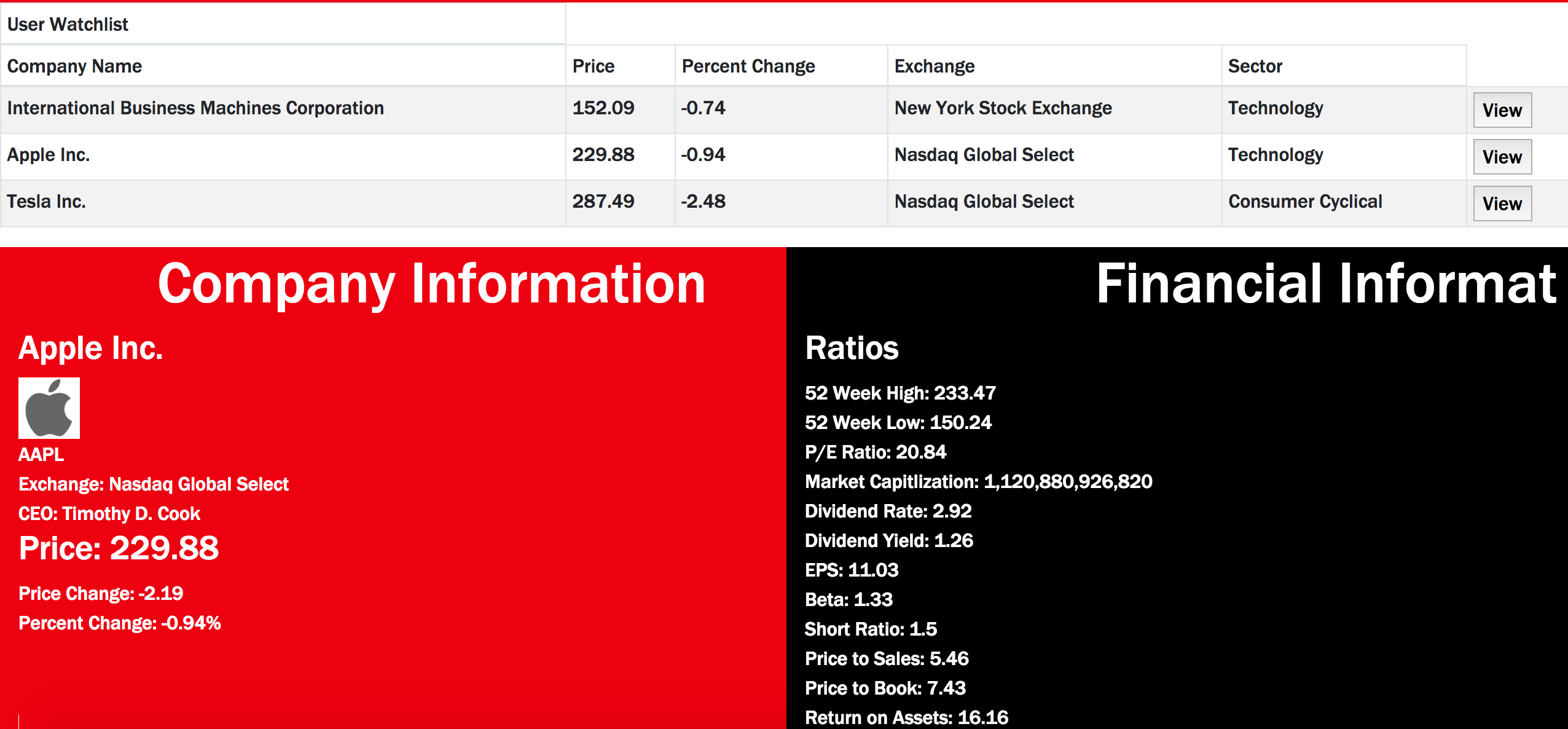Click large Price: 229.88 text
1568x729 pixels.
(x=119, y=548)
